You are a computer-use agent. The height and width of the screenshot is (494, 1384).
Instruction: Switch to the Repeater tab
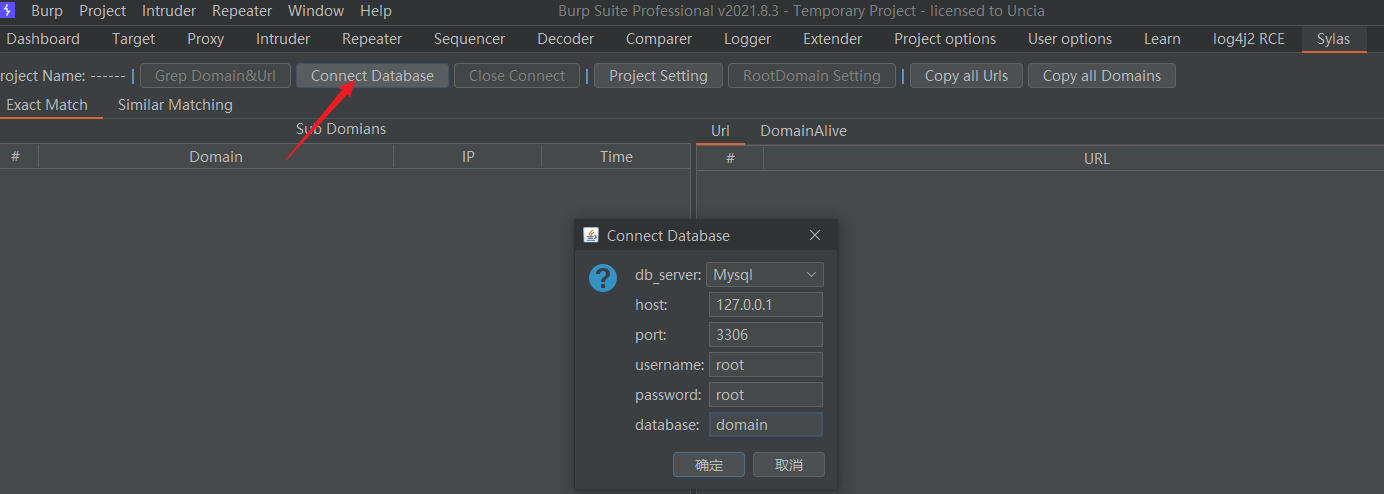372,39
